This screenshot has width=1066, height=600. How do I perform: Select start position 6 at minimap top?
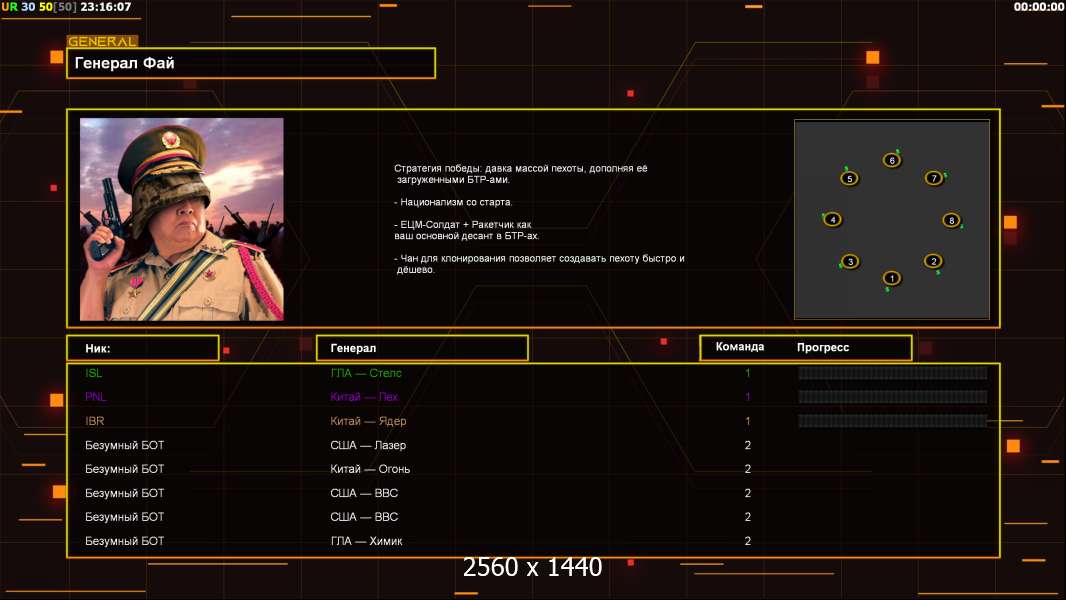click(x=892, y=161)
